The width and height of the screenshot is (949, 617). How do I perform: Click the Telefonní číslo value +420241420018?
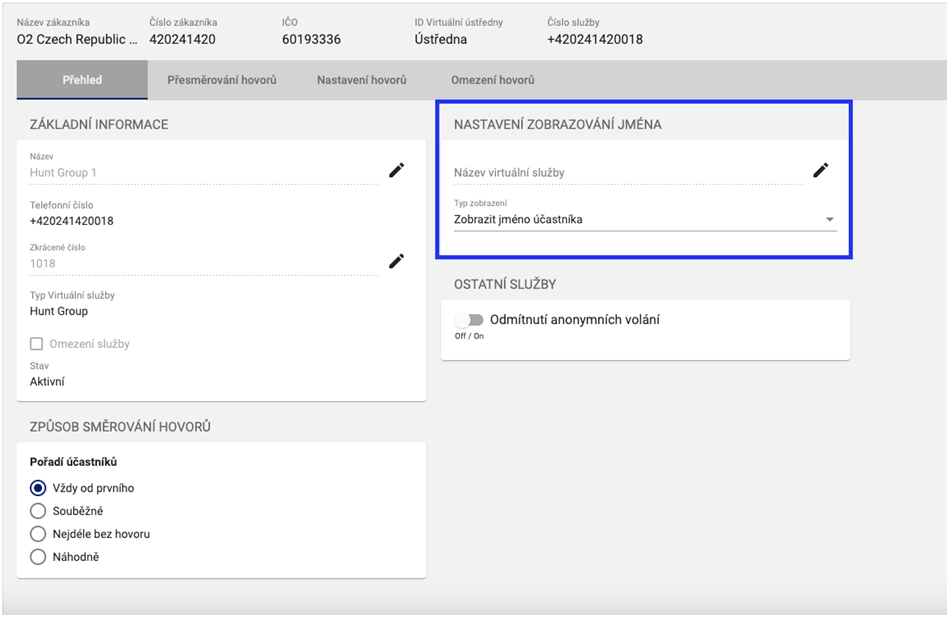[x=72, y=221]
